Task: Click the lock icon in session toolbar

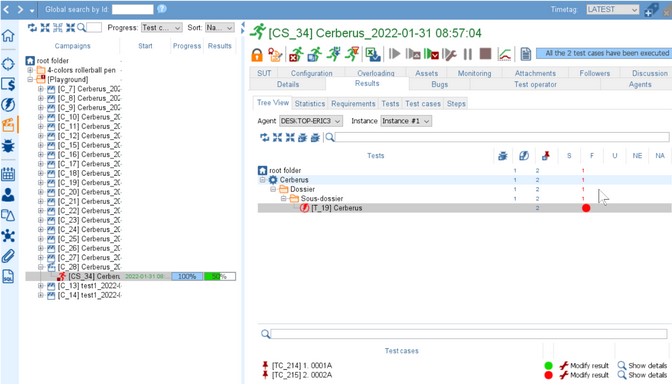Action: 257,55
